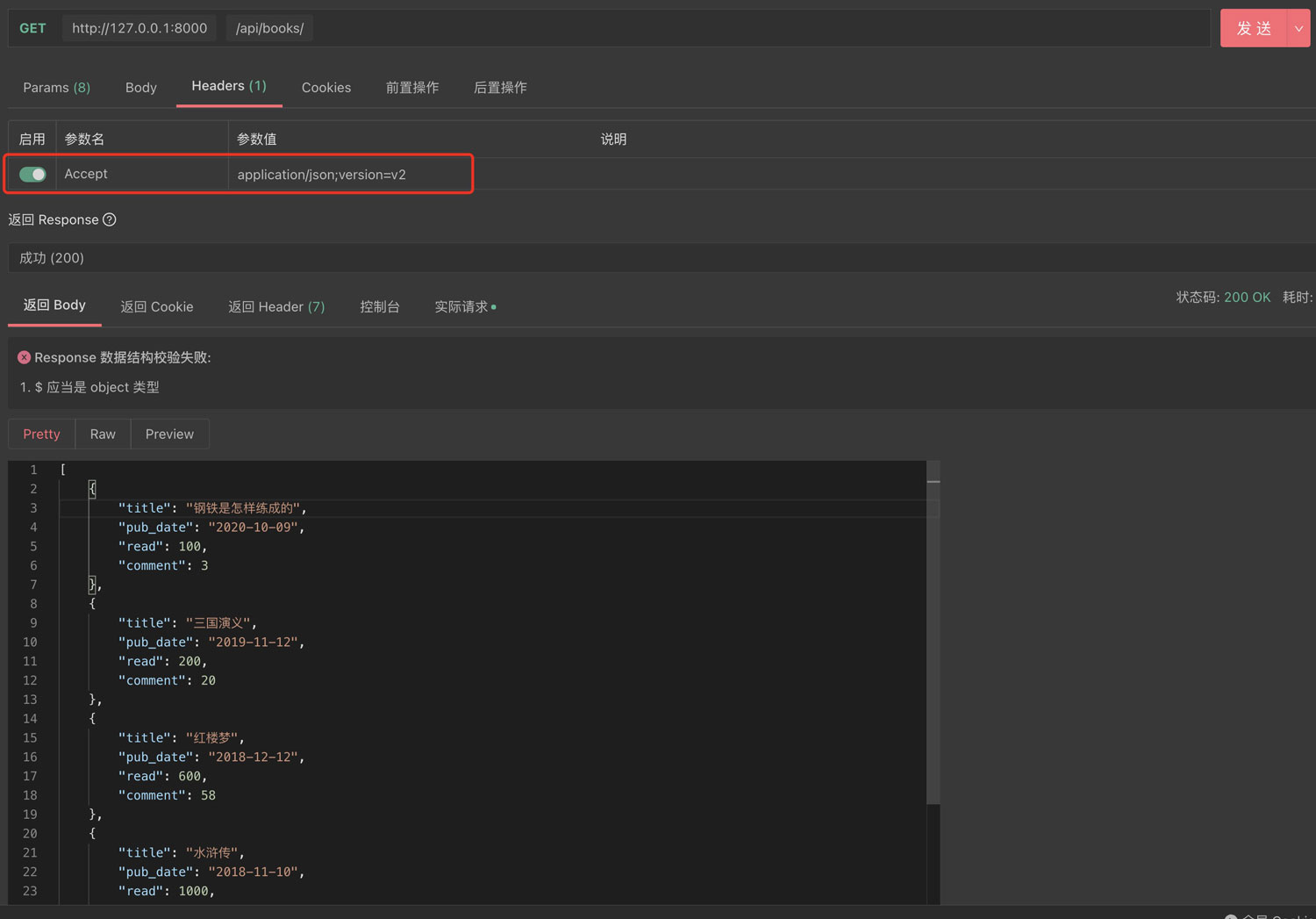This screenshot has width=1316, height=919.
Task: Switch to Preview response view
Action: point(169,434)
